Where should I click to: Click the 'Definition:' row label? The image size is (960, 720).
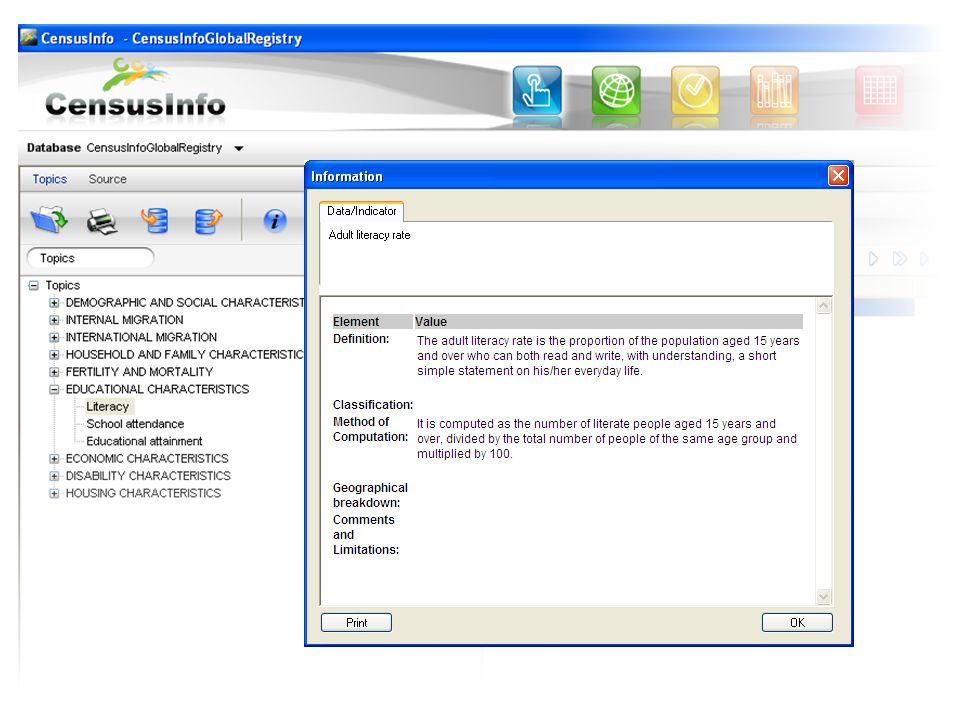pos(361,339)
